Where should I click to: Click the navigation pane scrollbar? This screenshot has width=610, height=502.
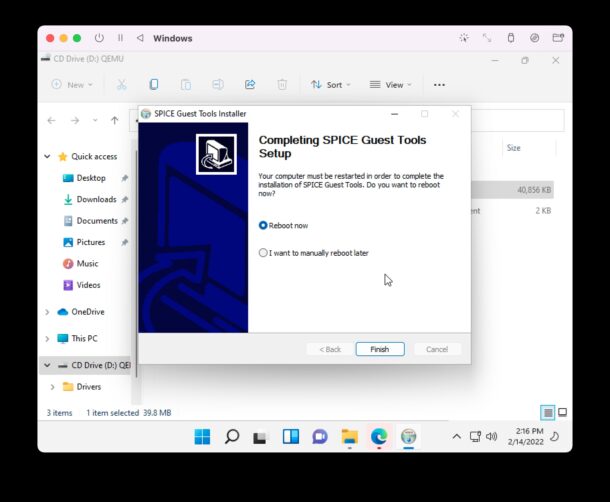point(136,265)
